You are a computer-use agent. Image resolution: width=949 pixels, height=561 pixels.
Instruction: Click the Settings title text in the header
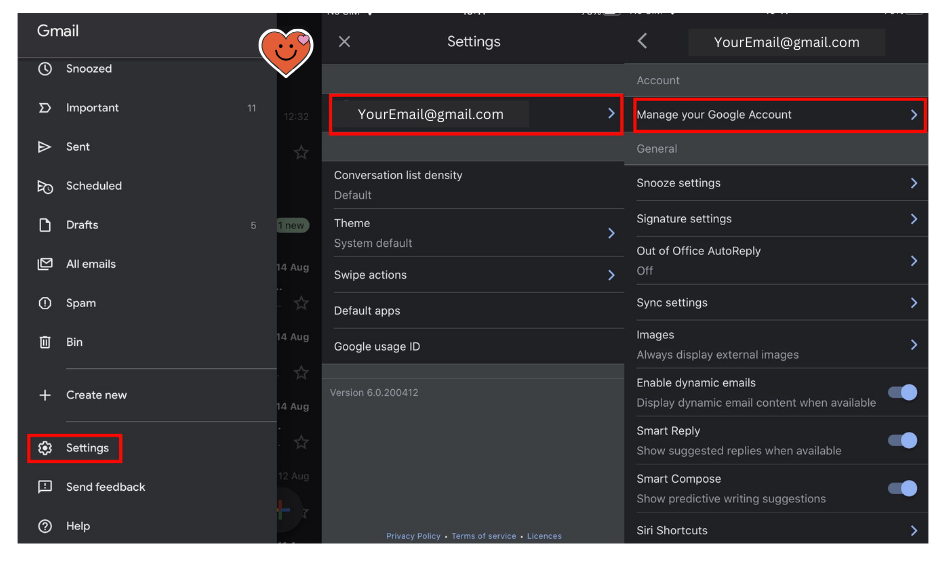[473, 42]
